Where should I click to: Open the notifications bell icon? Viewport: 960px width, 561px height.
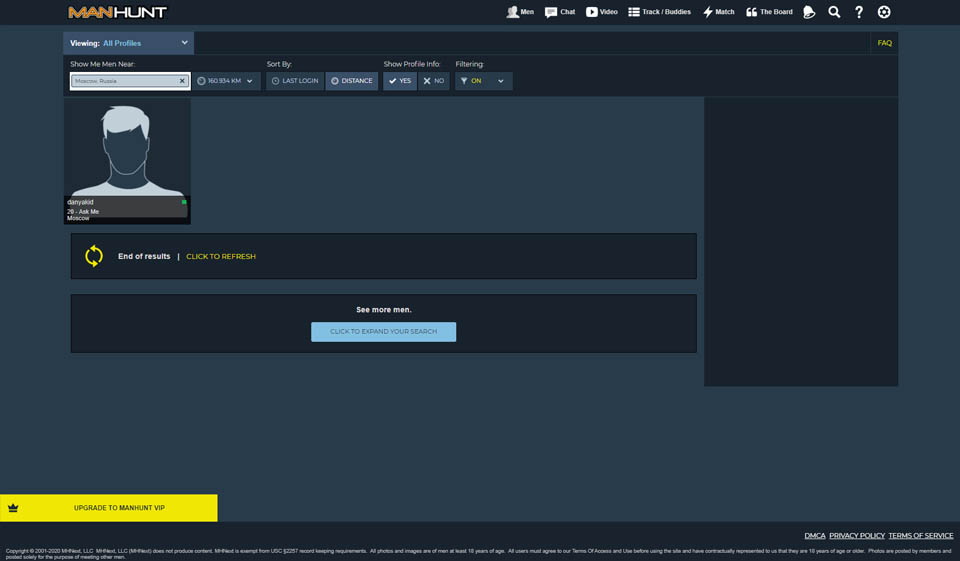(x=809, y=12)
